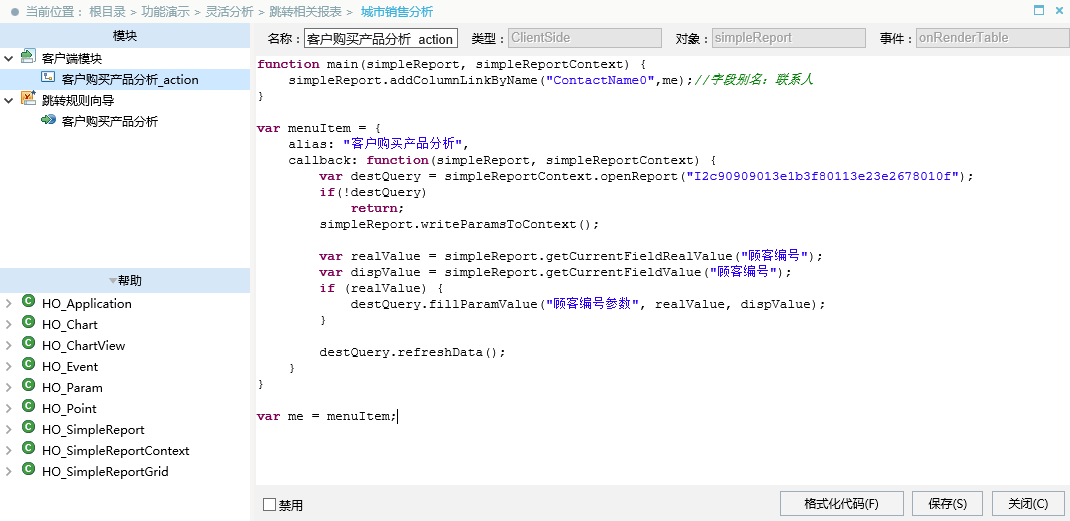Expand the HO_SimpleReportGrid help node
The image size is (1070, 521).
pos(8,473)
